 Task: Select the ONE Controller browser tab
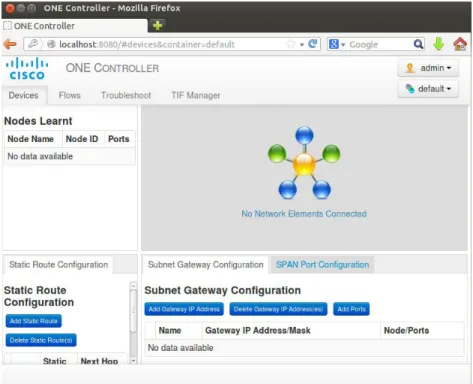tap(75, 26)
